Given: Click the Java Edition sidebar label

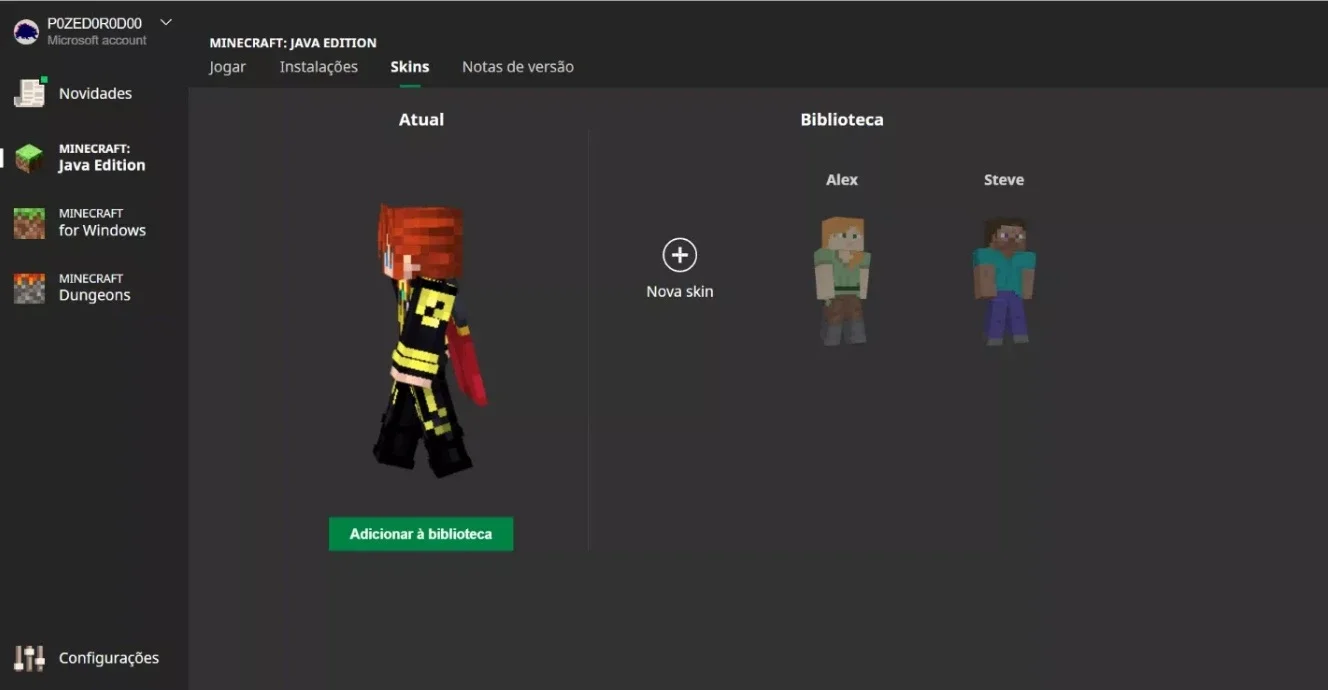Looking at the screenshot, I should [102, 158].
